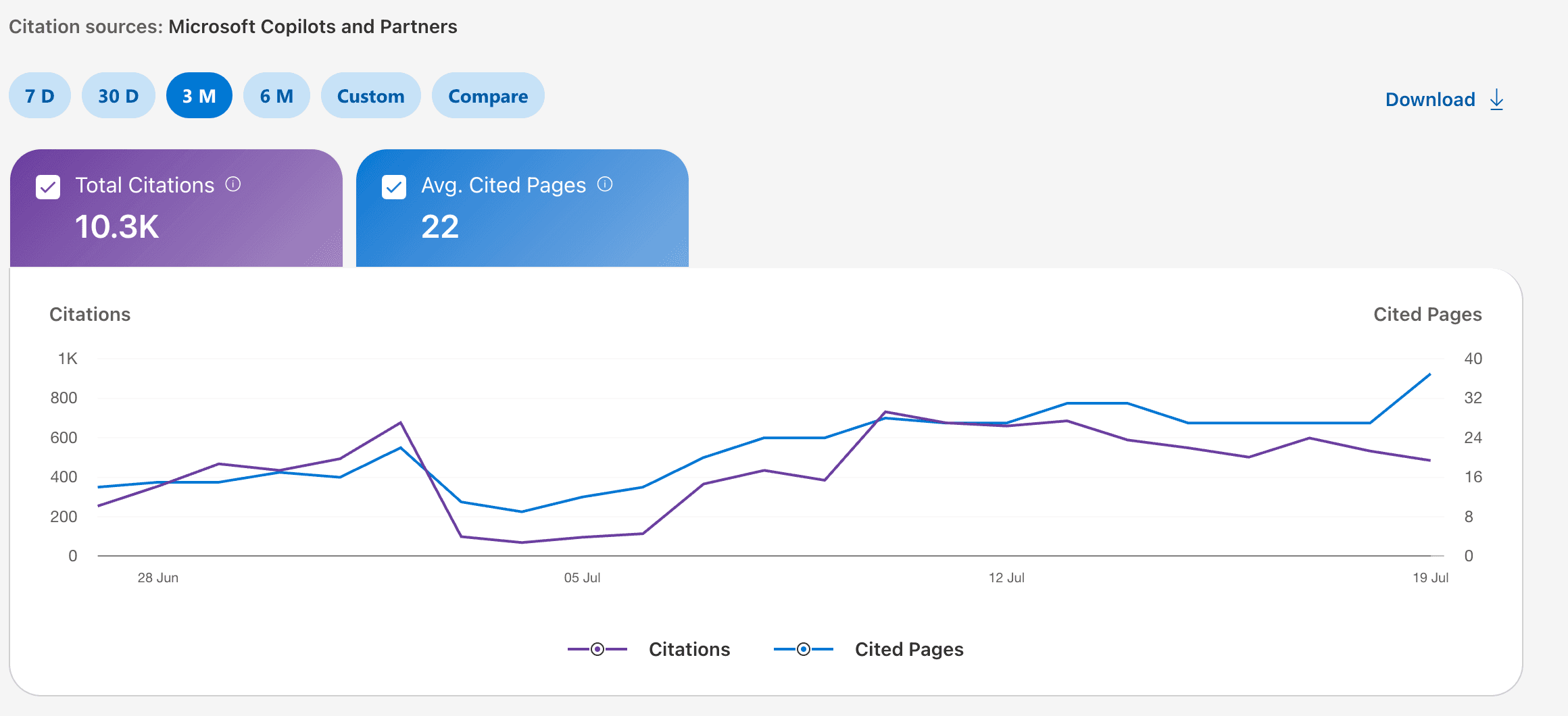1568x716 pixels.
Task: Click the 32 label on the Cited Pages axis
Action: 1473,398
